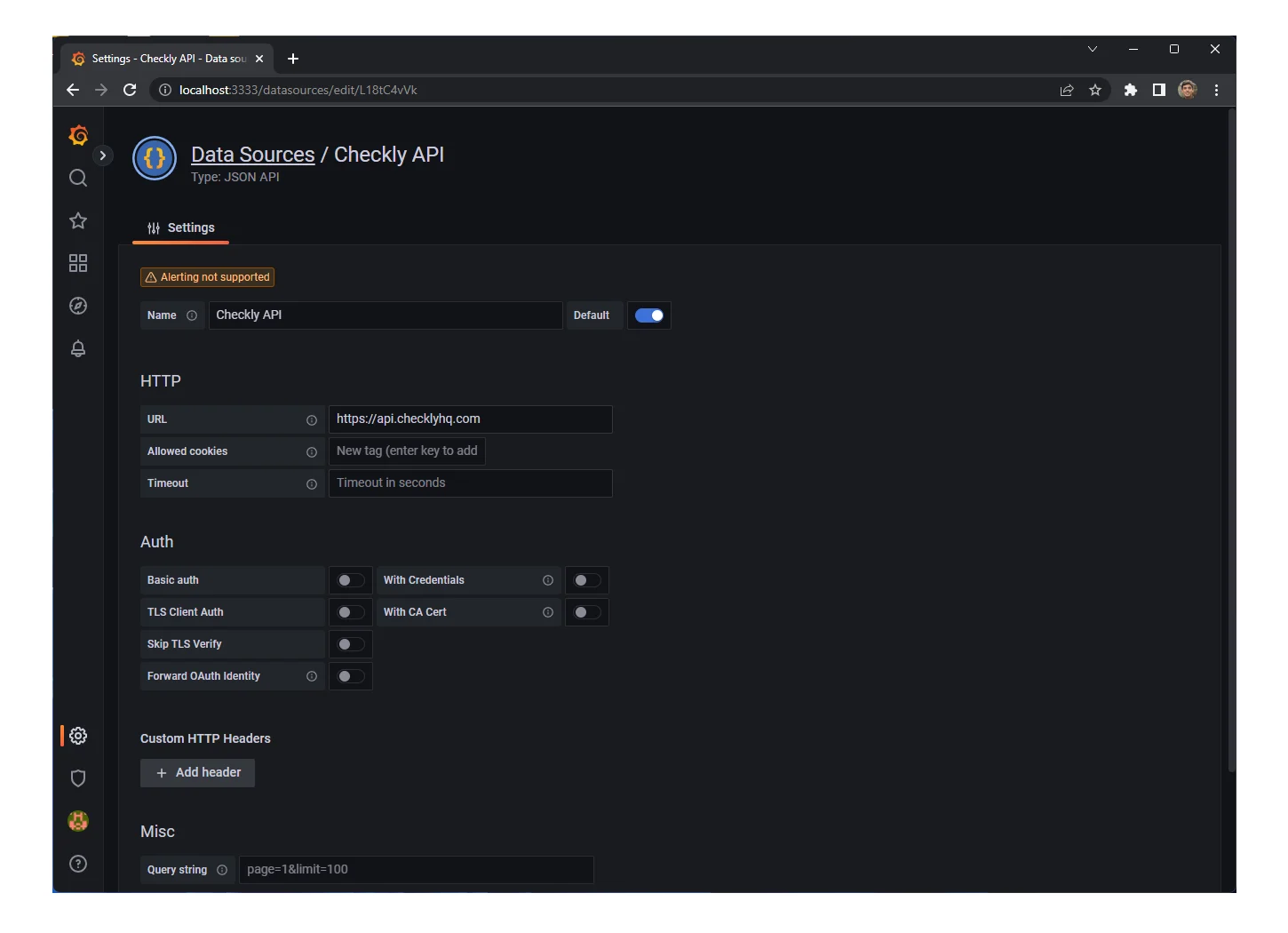The height and width of the screenshot is (933, 1288).
Task: Open the user profile avatar in sidebar
Action: point(78,821)
